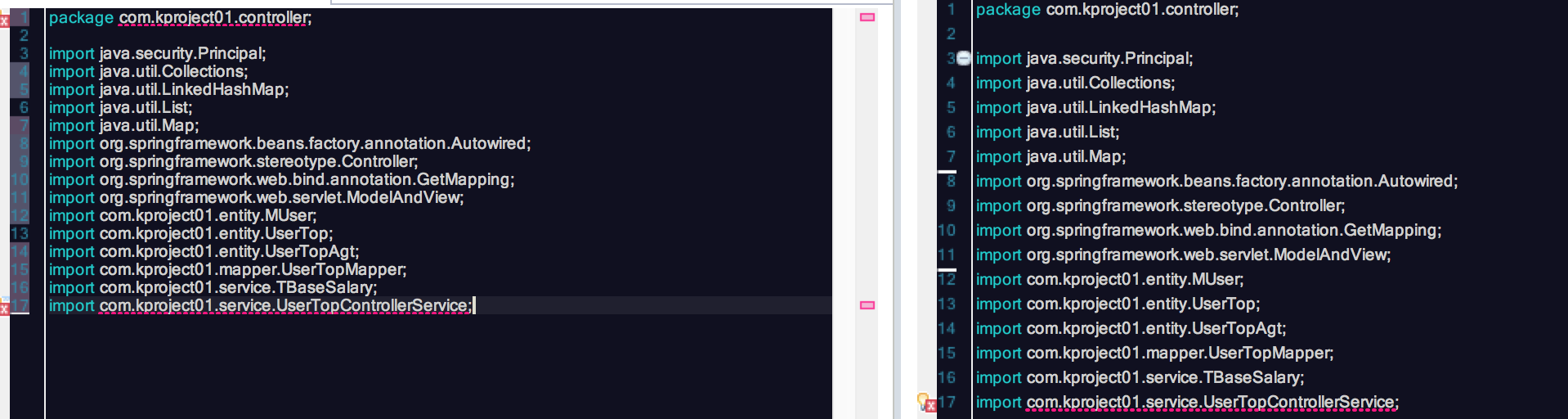
Task: Click import java.security.Principal in the left editor
Action: [x=157, y=53]
